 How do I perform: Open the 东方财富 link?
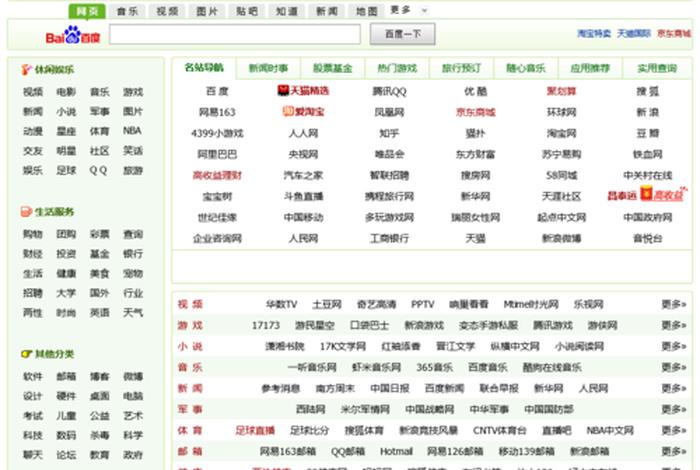coord(475,154)
